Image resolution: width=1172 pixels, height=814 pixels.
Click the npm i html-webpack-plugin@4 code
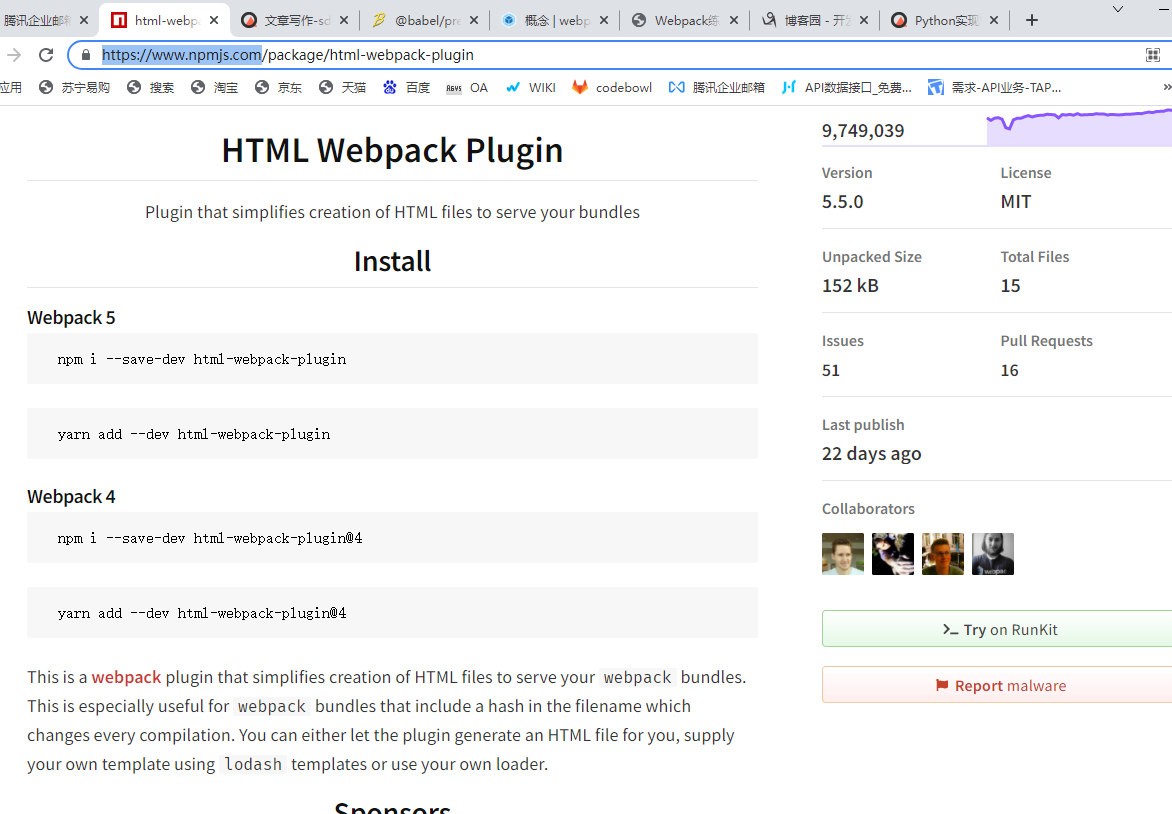click(x=210, y=538)
